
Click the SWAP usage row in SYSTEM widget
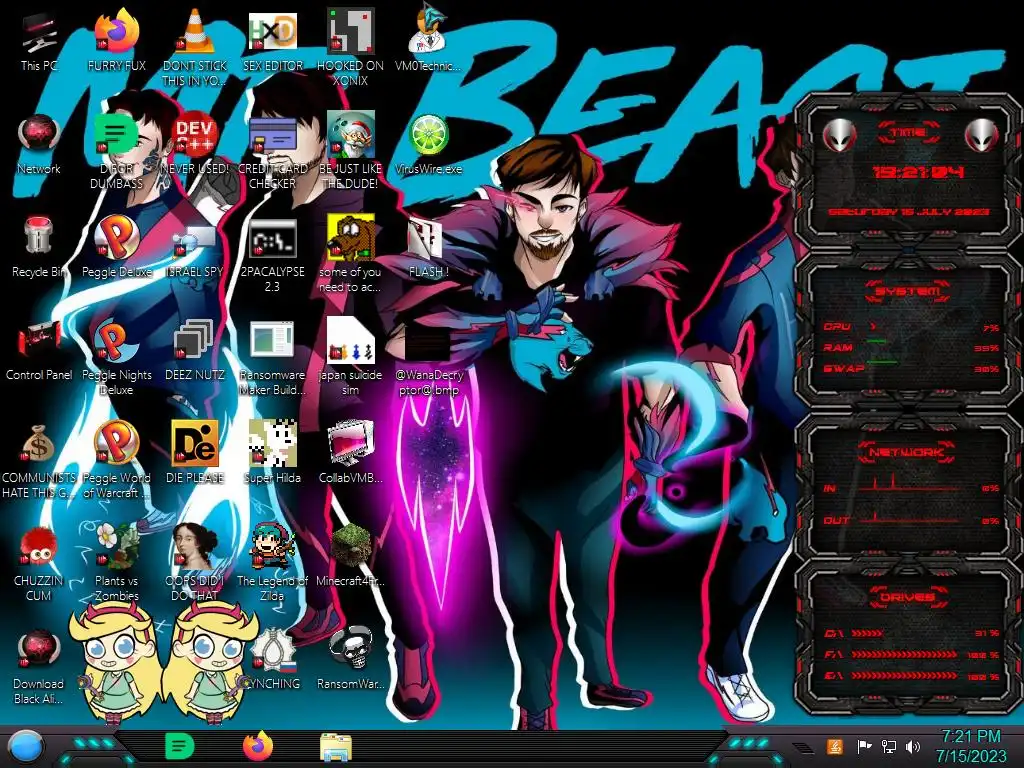coord(911,369)
